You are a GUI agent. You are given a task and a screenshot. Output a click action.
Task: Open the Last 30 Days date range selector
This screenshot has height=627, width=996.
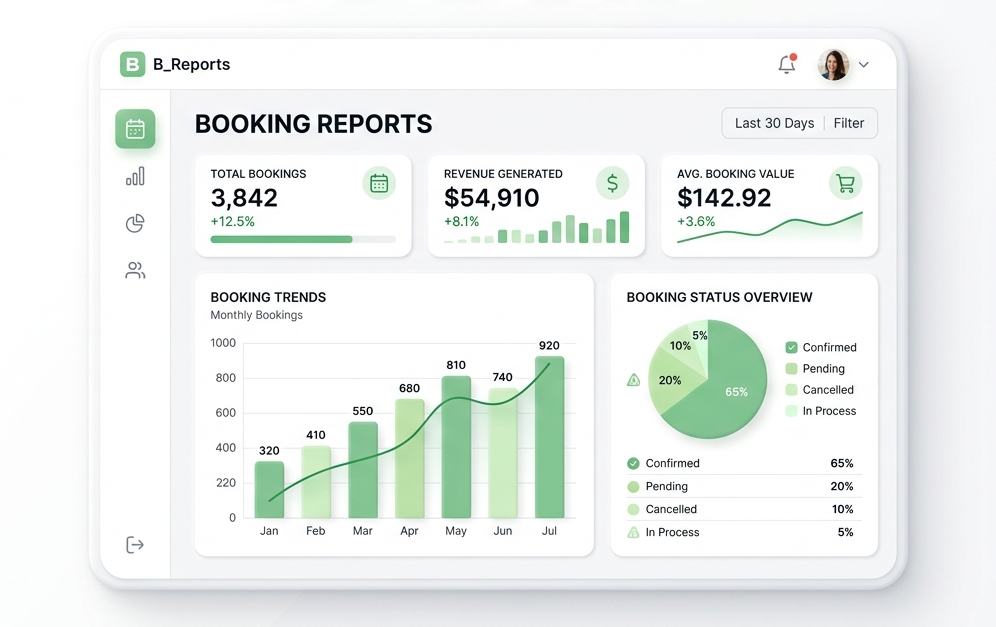click(773, 123)
